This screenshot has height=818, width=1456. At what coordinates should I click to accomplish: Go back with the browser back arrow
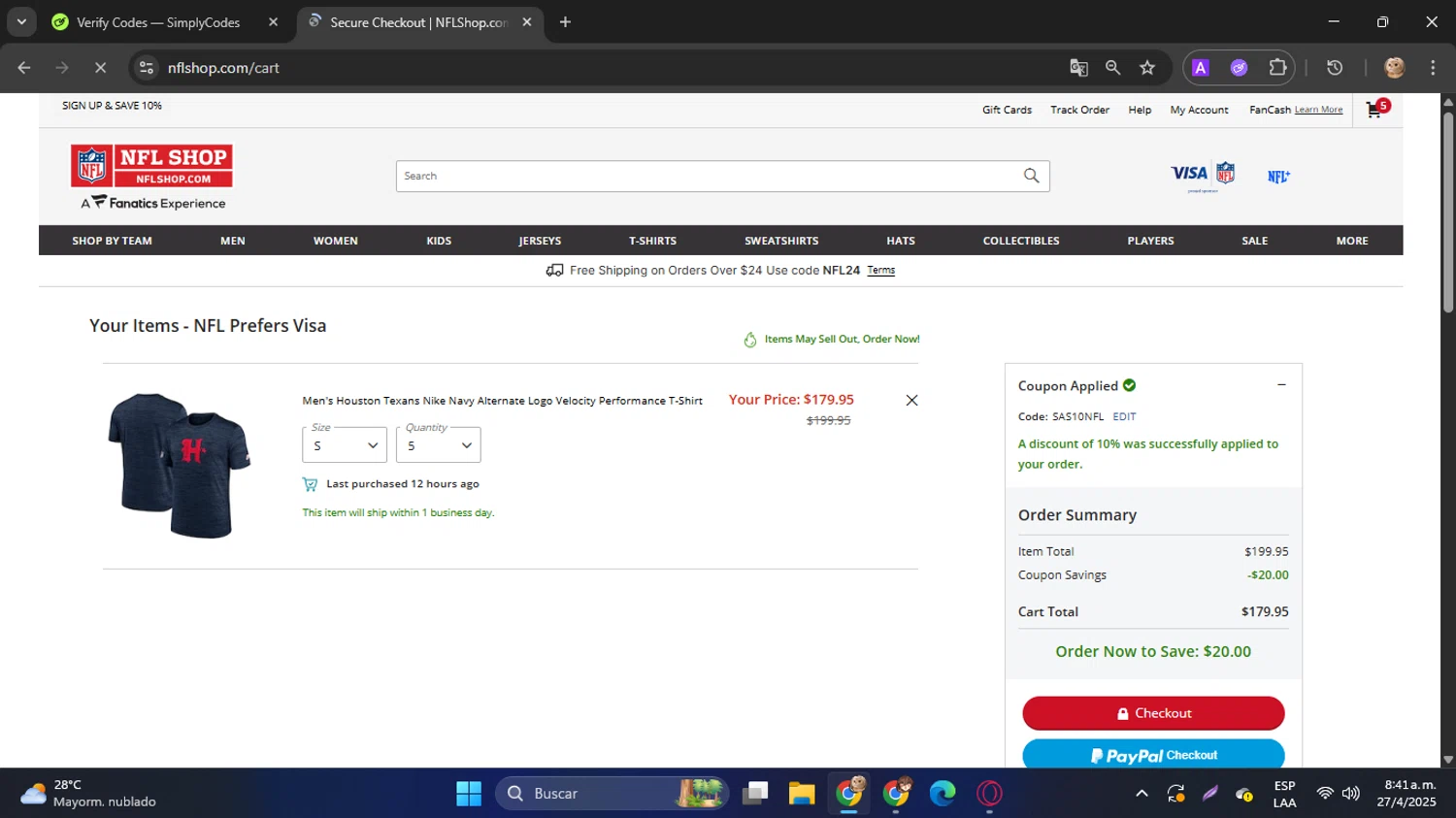24,68
